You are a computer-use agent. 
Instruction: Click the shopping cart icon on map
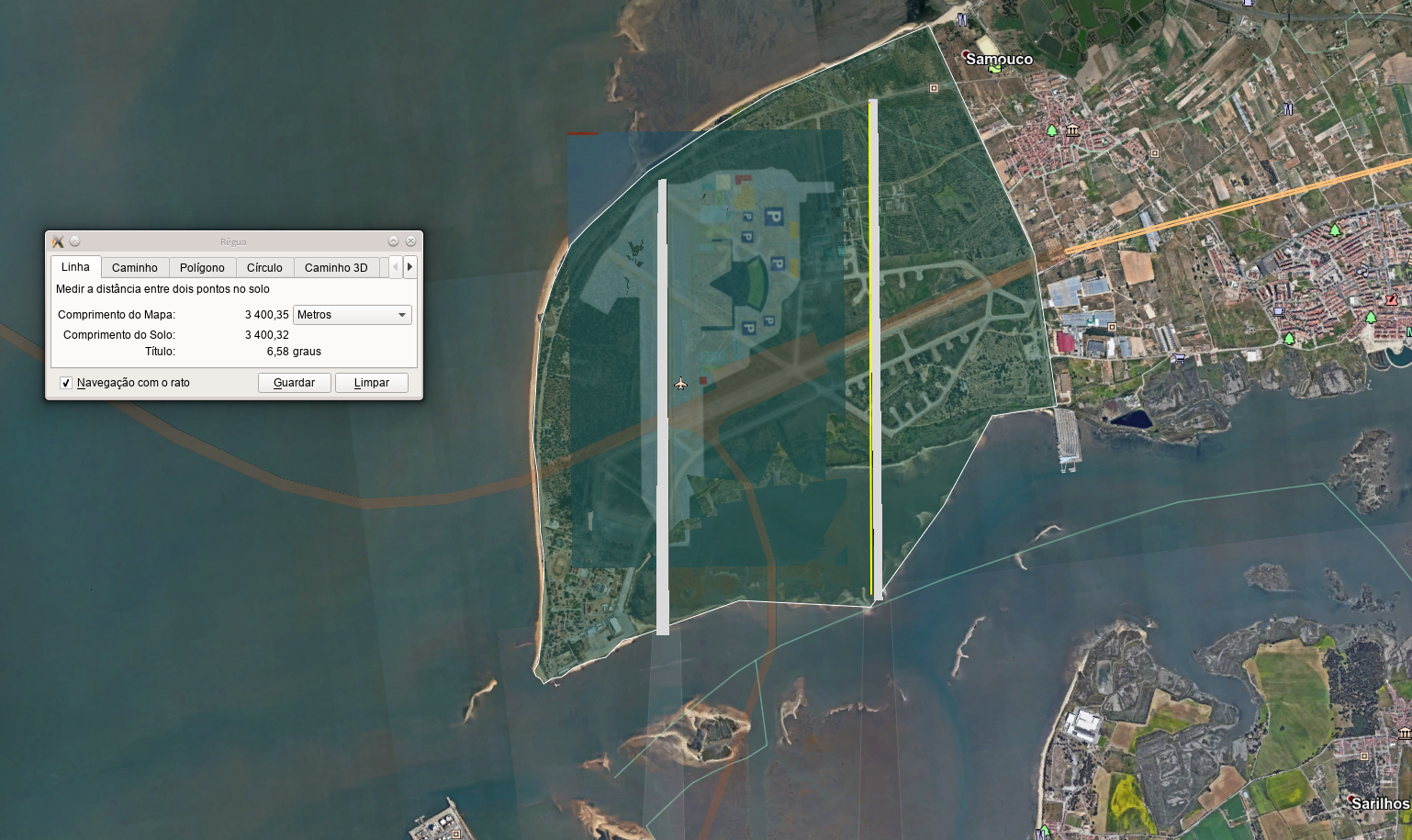1180,358
